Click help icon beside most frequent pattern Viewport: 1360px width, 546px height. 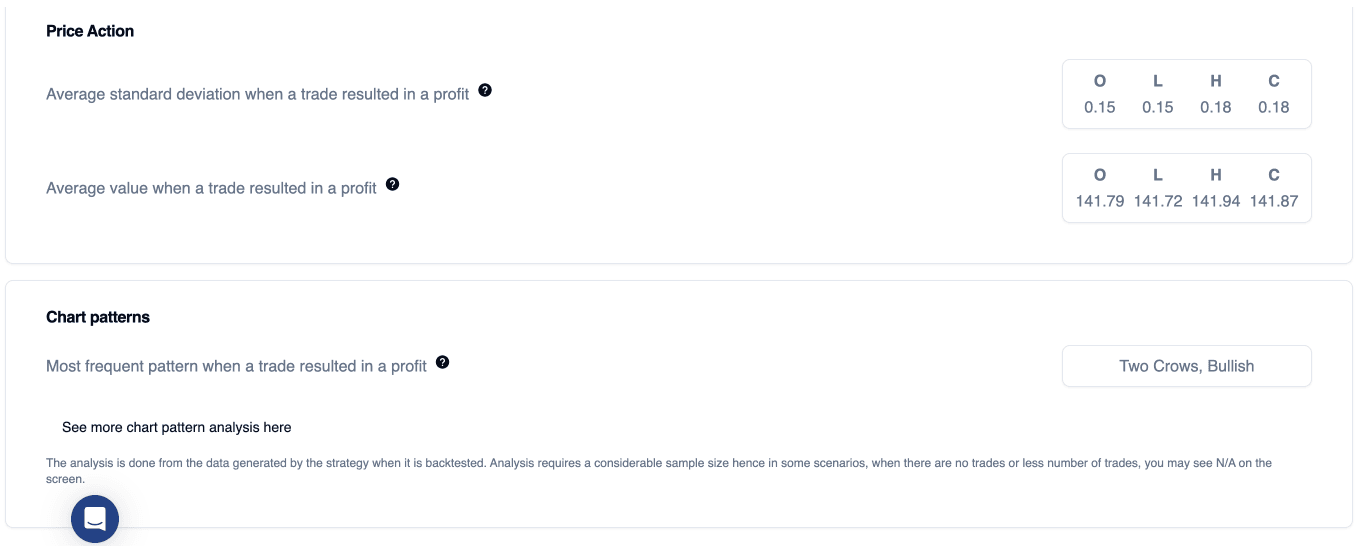443,362
